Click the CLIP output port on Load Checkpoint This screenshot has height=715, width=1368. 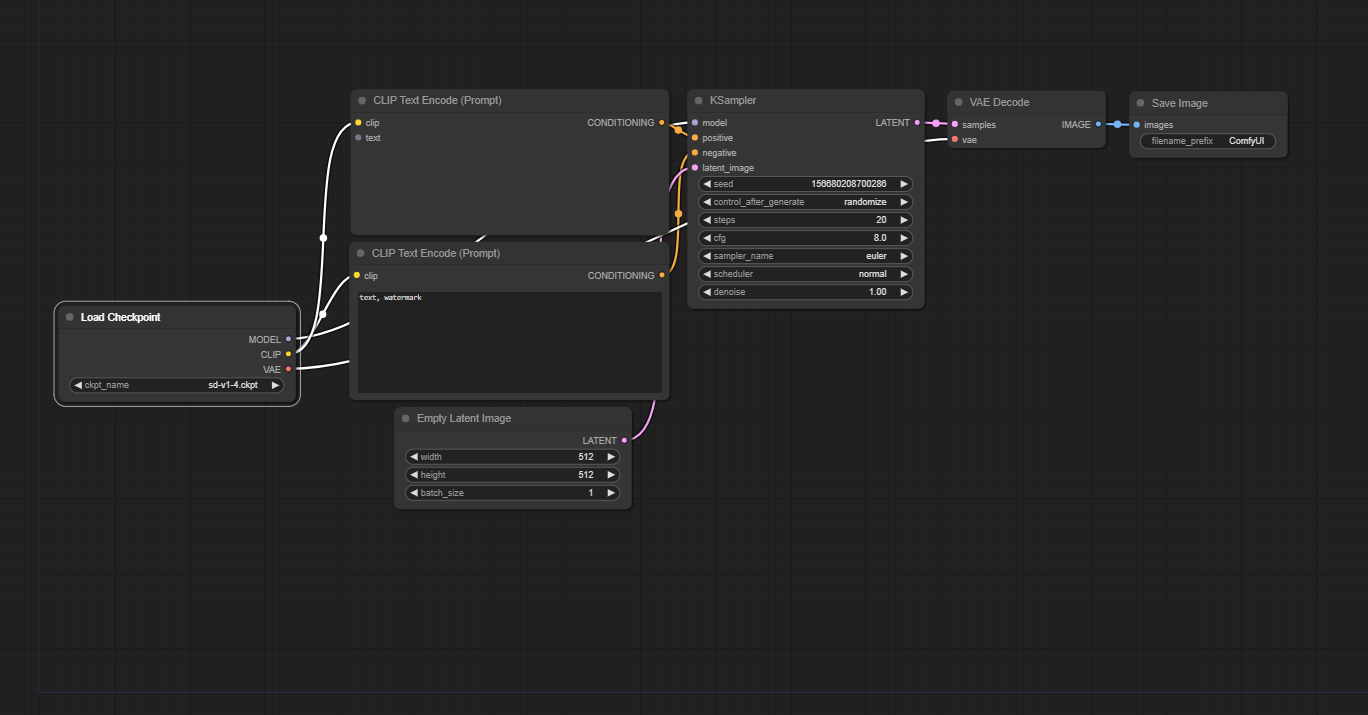(x=288, y=354)
